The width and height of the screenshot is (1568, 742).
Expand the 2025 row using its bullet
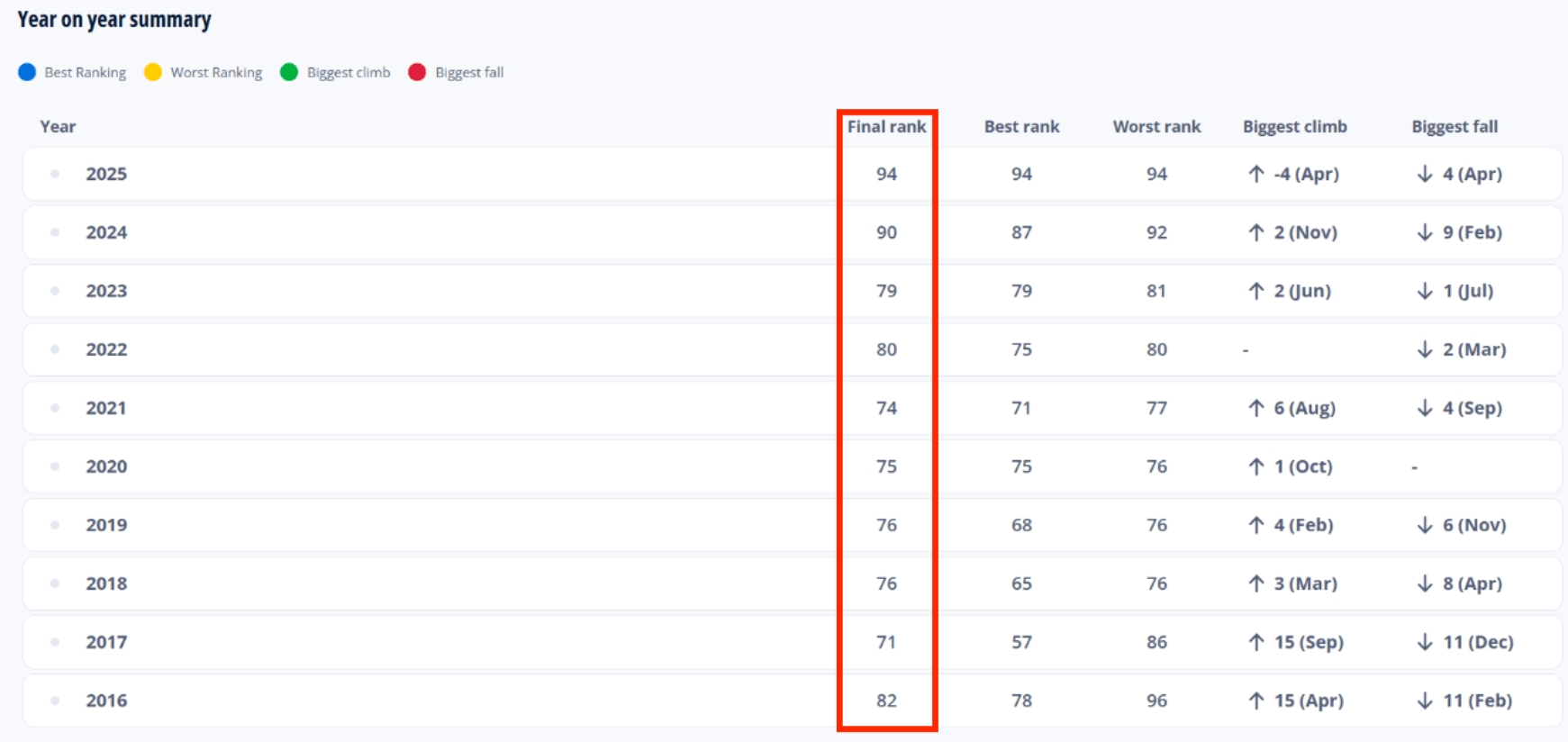coord(55,174)
